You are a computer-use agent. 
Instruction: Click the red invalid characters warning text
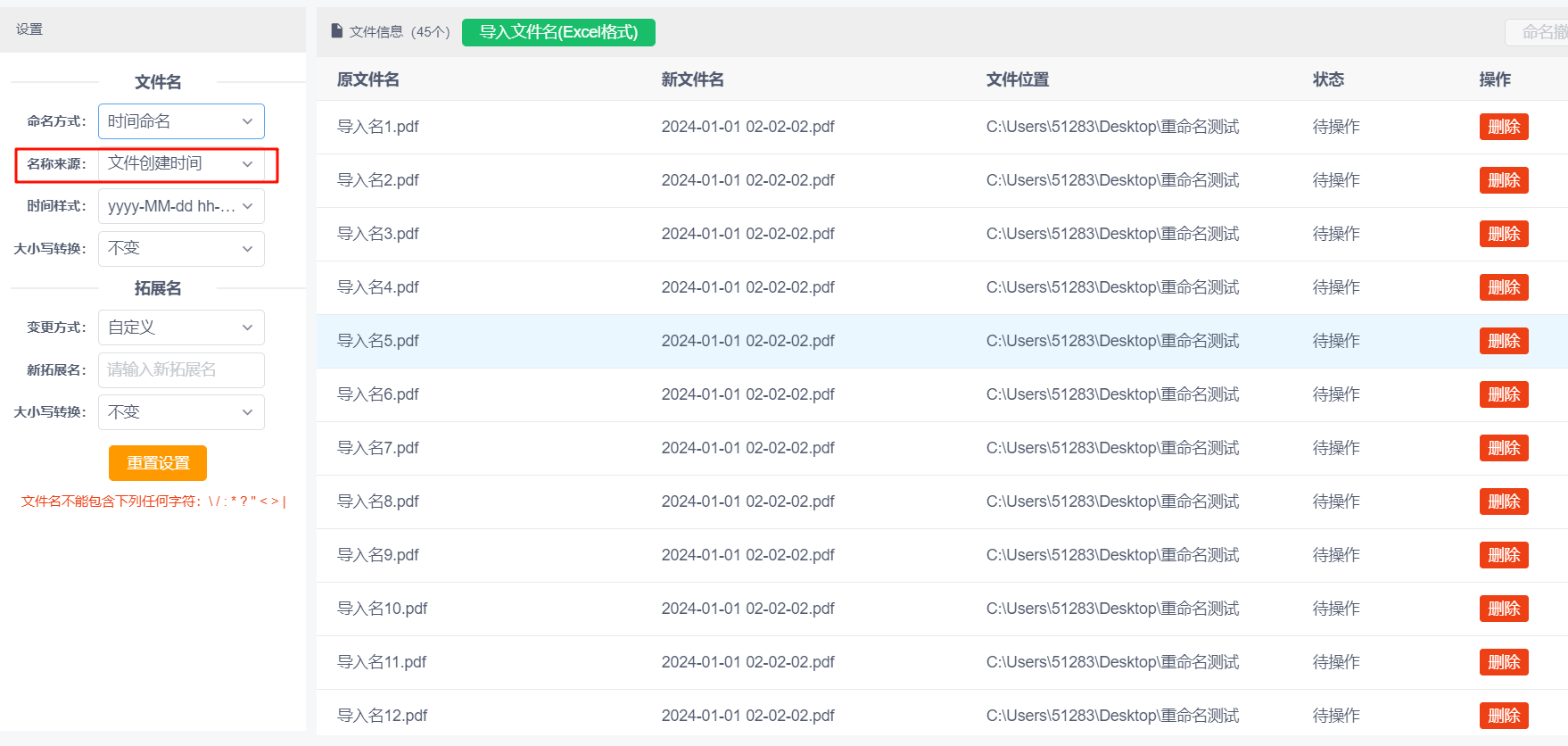click(153, 501)
